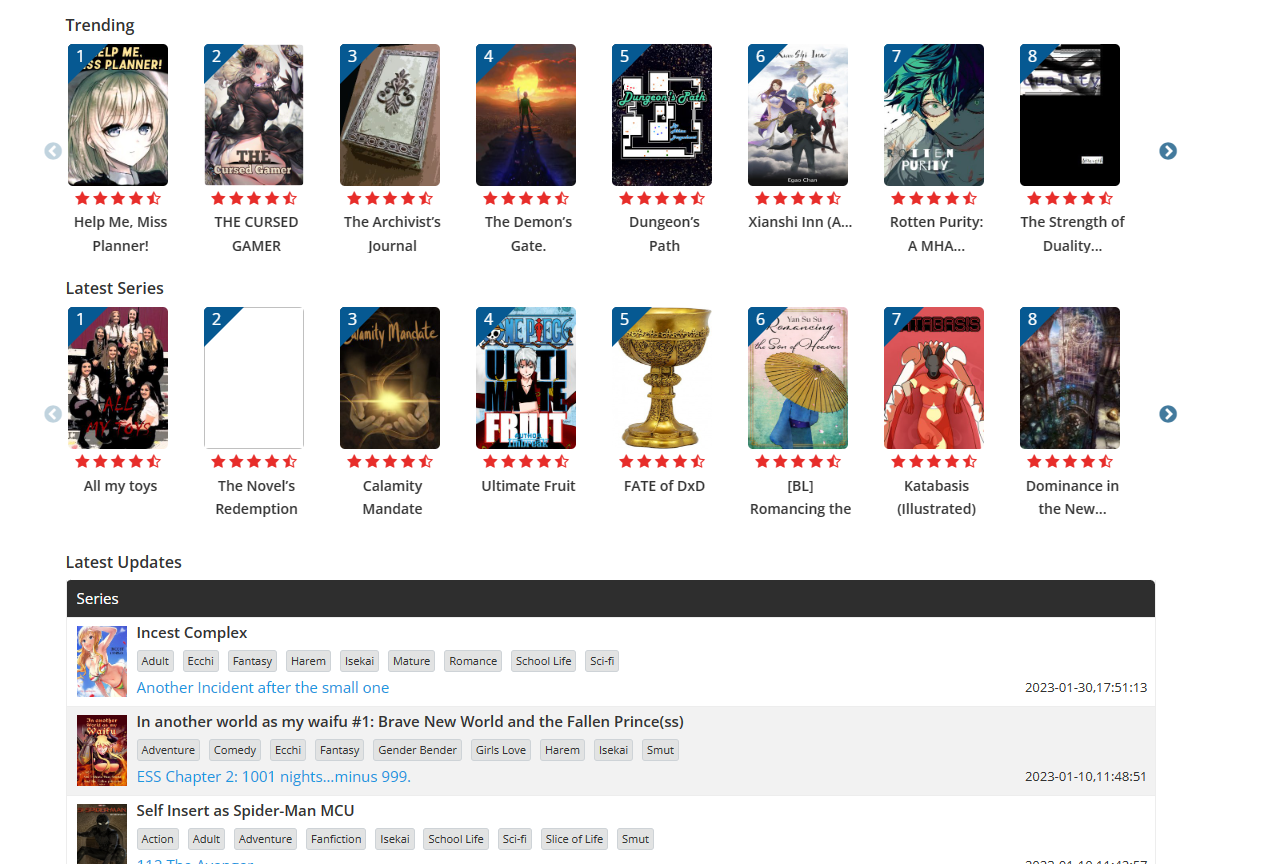Open The Archivist's Journal cover thumbnail
Image resolution: width=1263 pixels, height=864 pixels.
coord(389,115)
